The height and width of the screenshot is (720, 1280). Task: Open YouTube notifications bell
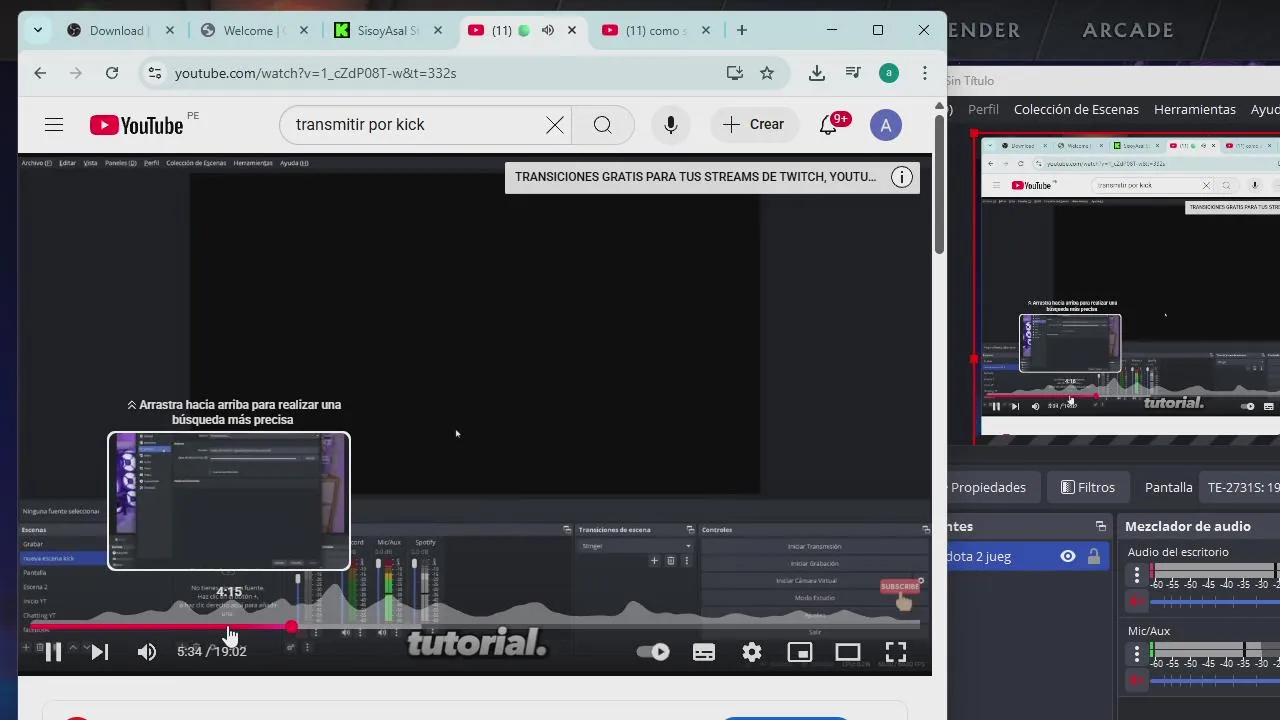(828, 125)
